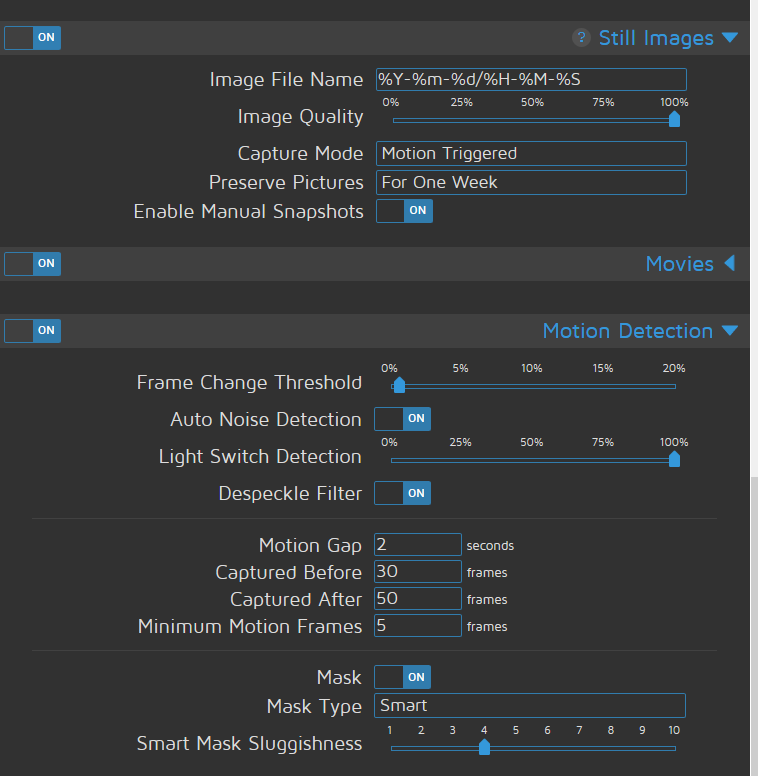Click the Frame Change Threshold slider handle
Image resolution: width=758 pixels, height=776 pixels.
[x=399, y=386]
